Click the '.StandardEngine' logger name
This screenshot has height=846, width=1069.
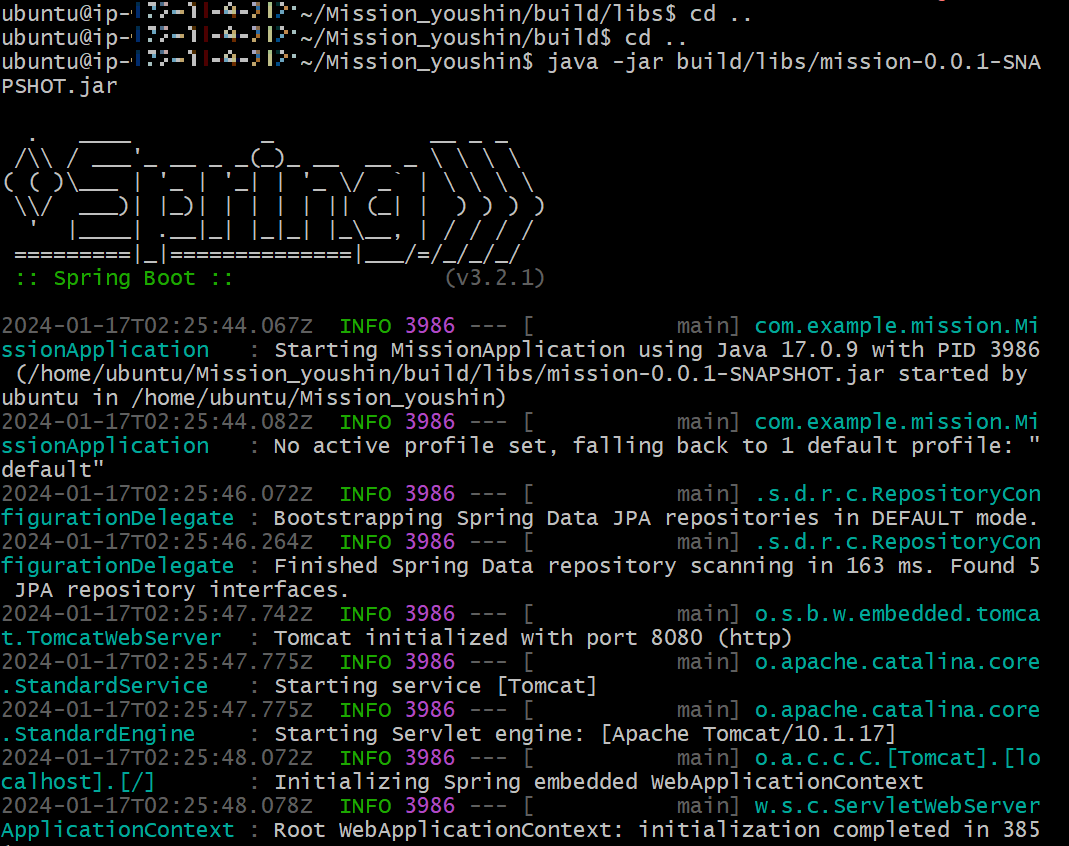point(98,734)
